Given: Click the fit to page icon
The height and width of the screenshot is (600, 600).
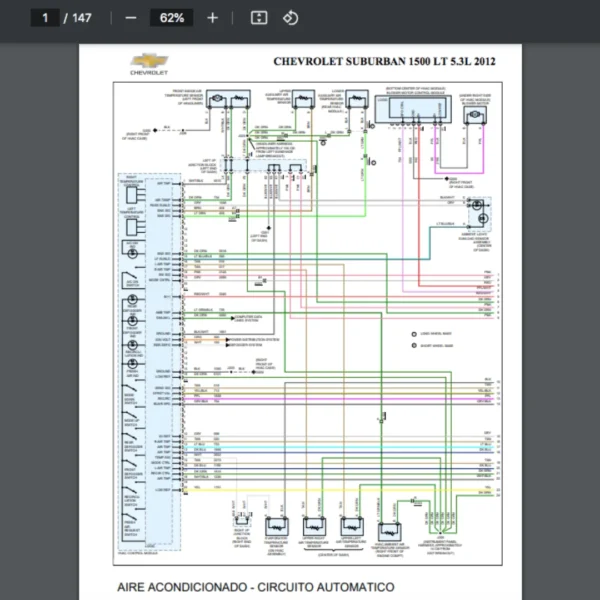Looking at the screenshot, I should (259, 18).
